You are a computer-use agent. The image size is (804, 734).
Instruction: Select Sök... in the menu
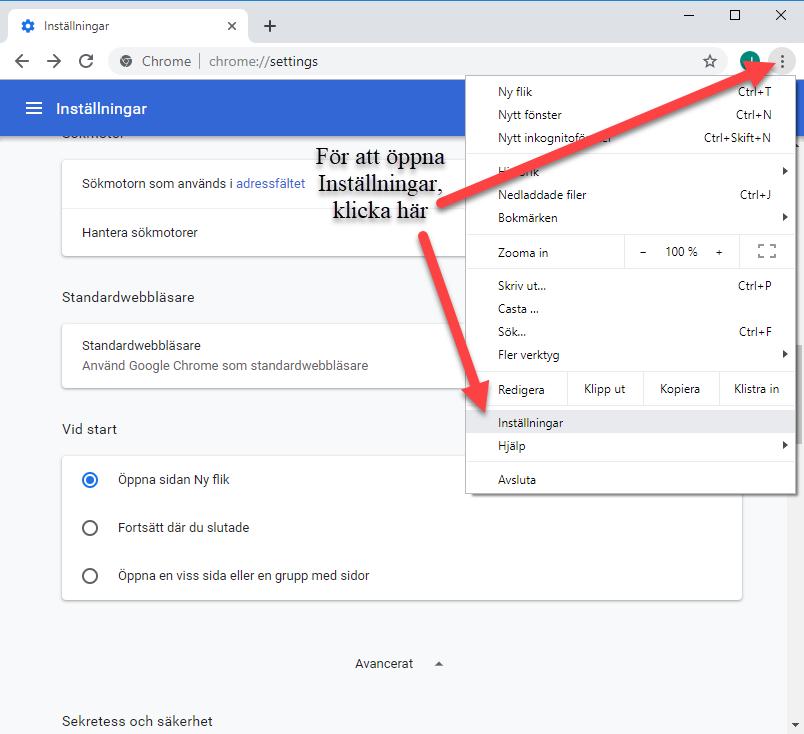point(631,332)
